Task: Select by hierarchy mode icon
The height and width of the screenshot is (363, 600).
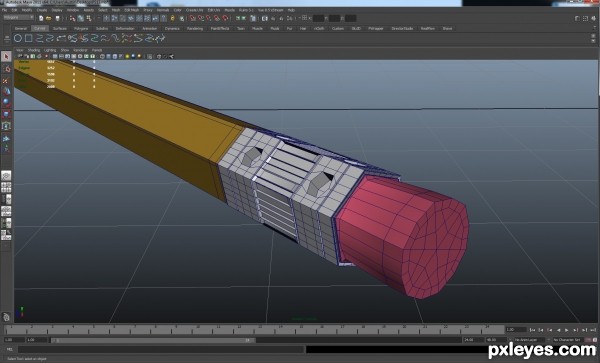Action: coord(72,18)
